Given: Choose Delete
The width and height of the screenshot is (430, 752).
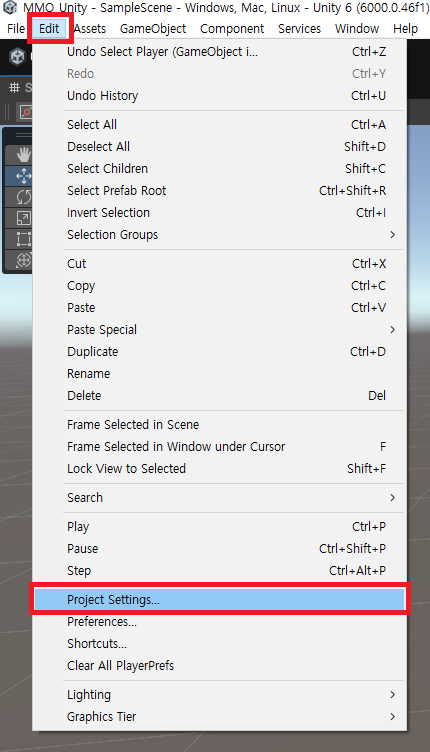Looking at the screenshot, I should point(220,396).
